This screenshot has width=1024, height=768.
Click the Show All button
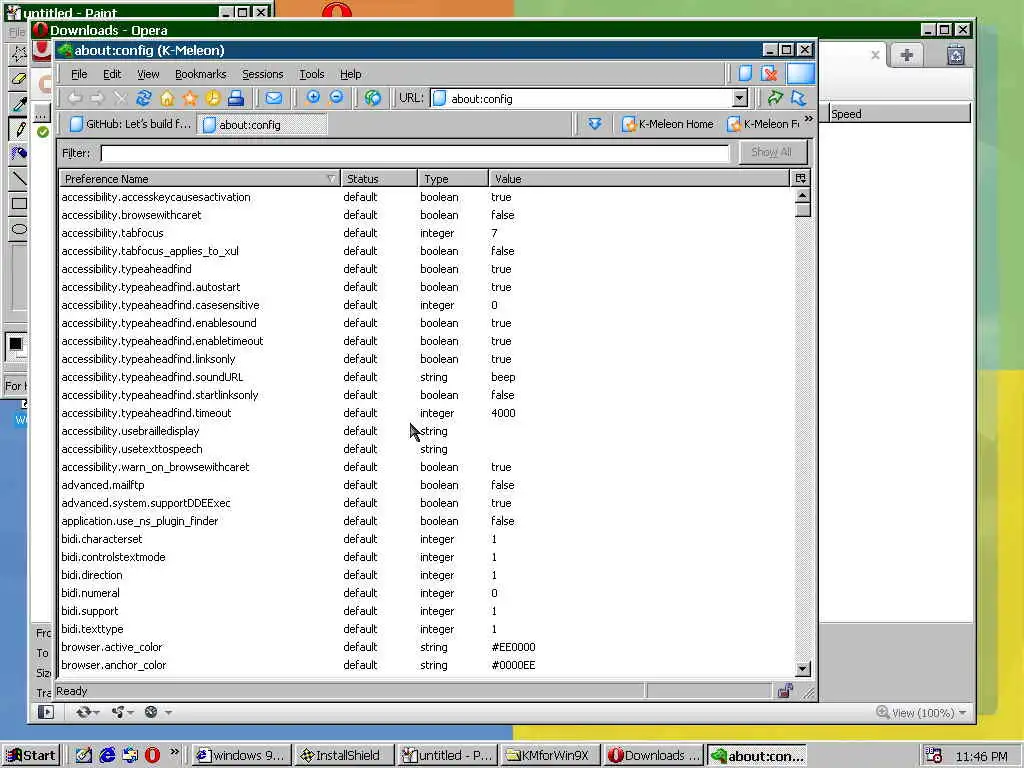(x=773, y=152)
